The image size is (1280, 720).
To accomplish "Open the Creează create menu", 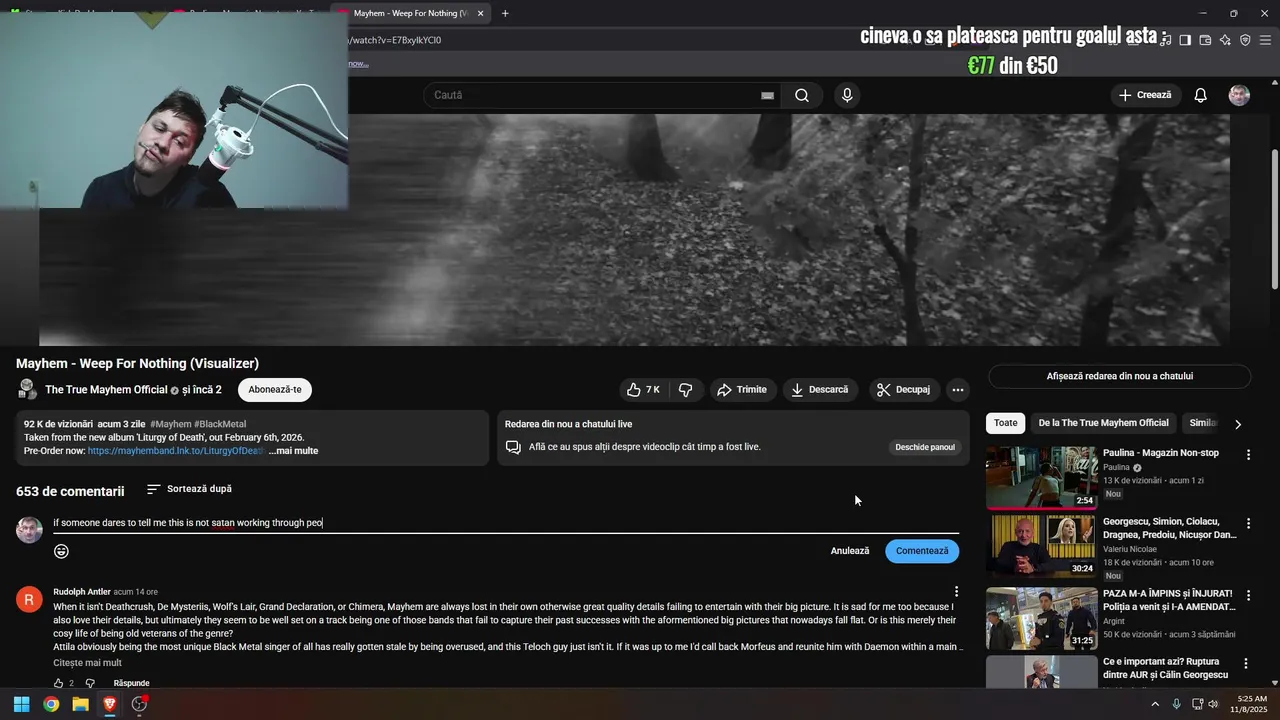I will 1145,95.
